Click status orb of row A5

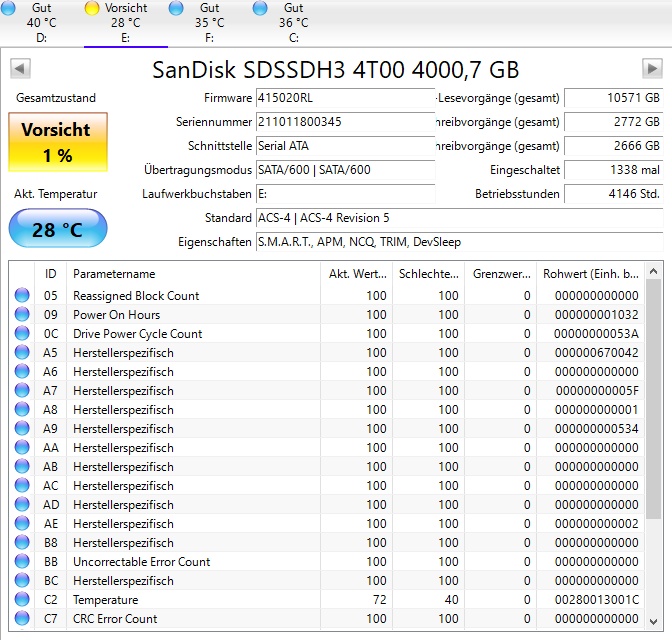(x=22, y=352)
